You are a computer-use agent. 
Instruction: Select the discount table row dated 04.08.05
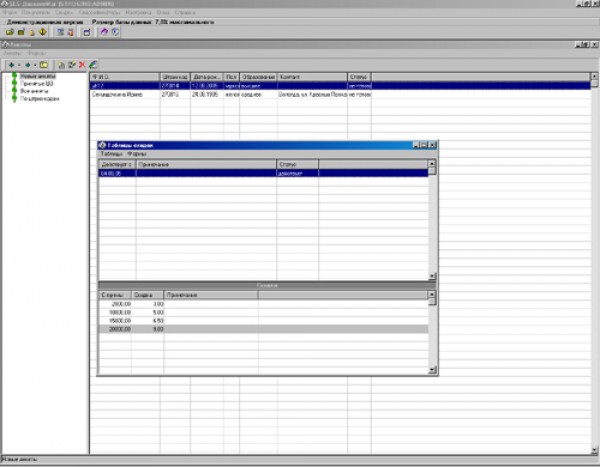263,173
